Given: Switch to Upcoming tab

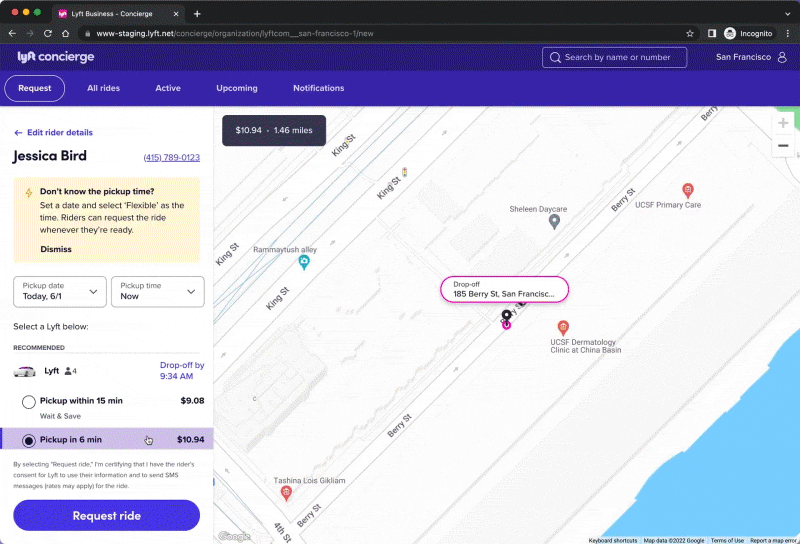Looking at the screenshot, I should pyautogui.click(x=237, y=88).
